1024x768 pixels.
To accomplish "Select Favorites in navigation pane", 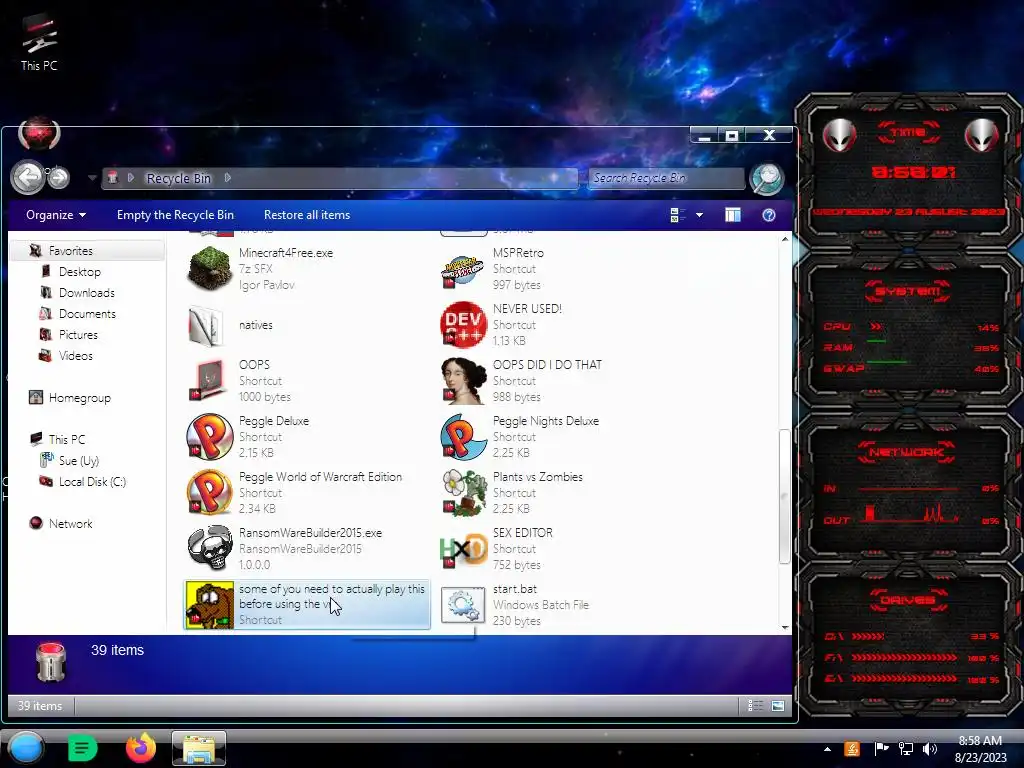I will click(x=71, y=251).
